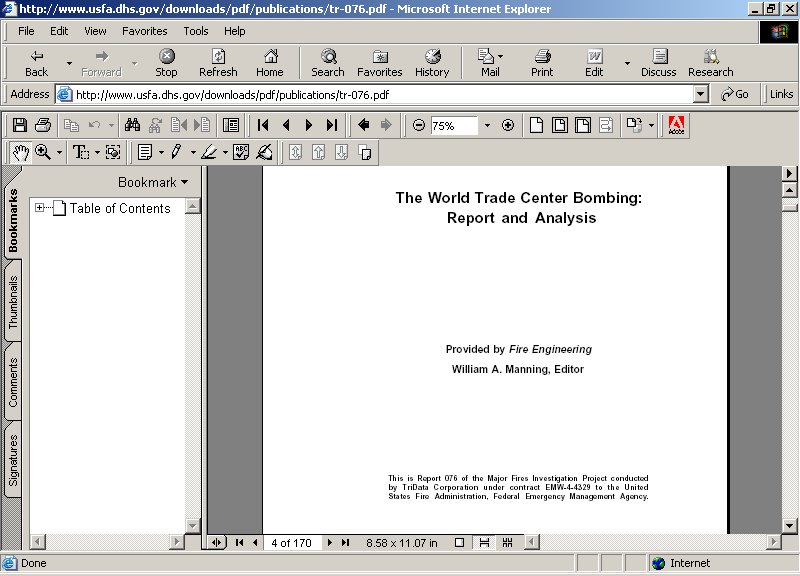This screenshot has width=800, height=576.
Task: Toggle Continuous page layout in status bar
Action: point(484,542)
